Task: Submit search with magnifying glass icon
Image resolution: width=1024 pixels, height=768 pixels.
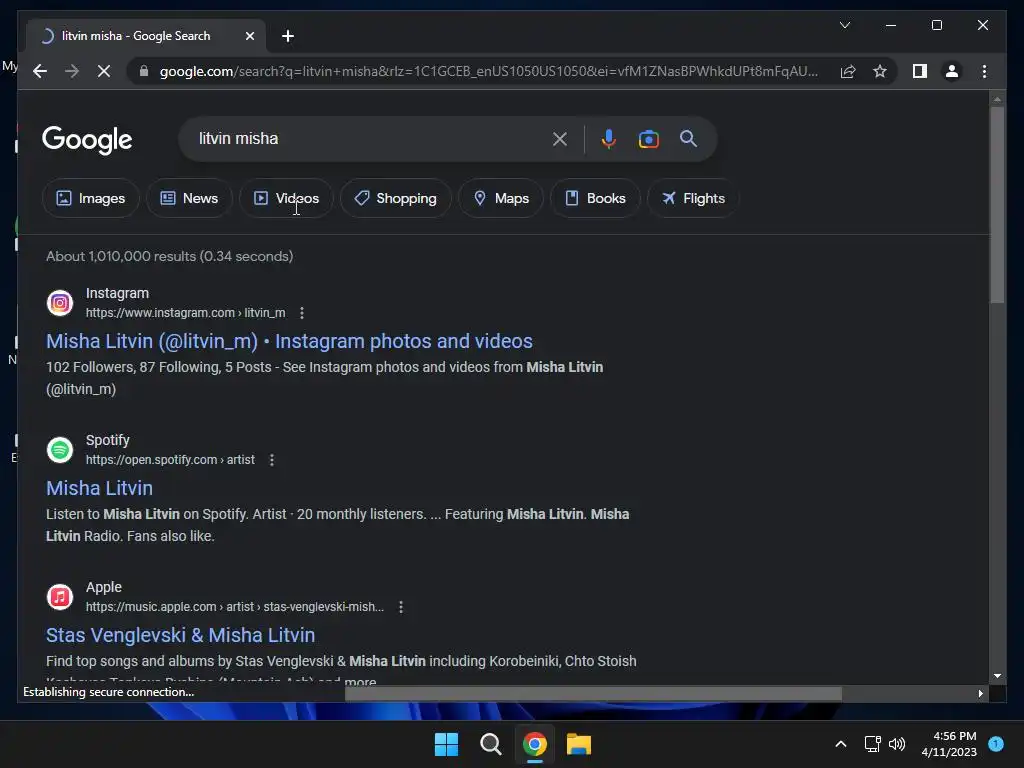Action: pos(688,138)
